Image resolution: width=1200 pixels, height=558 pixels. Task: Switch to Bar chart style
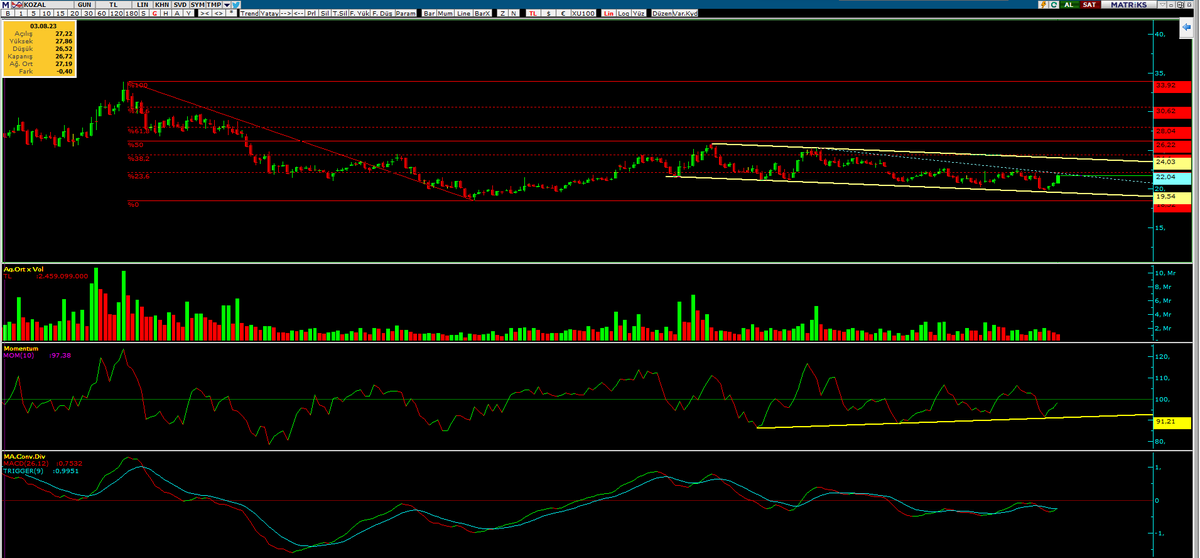click(429, 13)
